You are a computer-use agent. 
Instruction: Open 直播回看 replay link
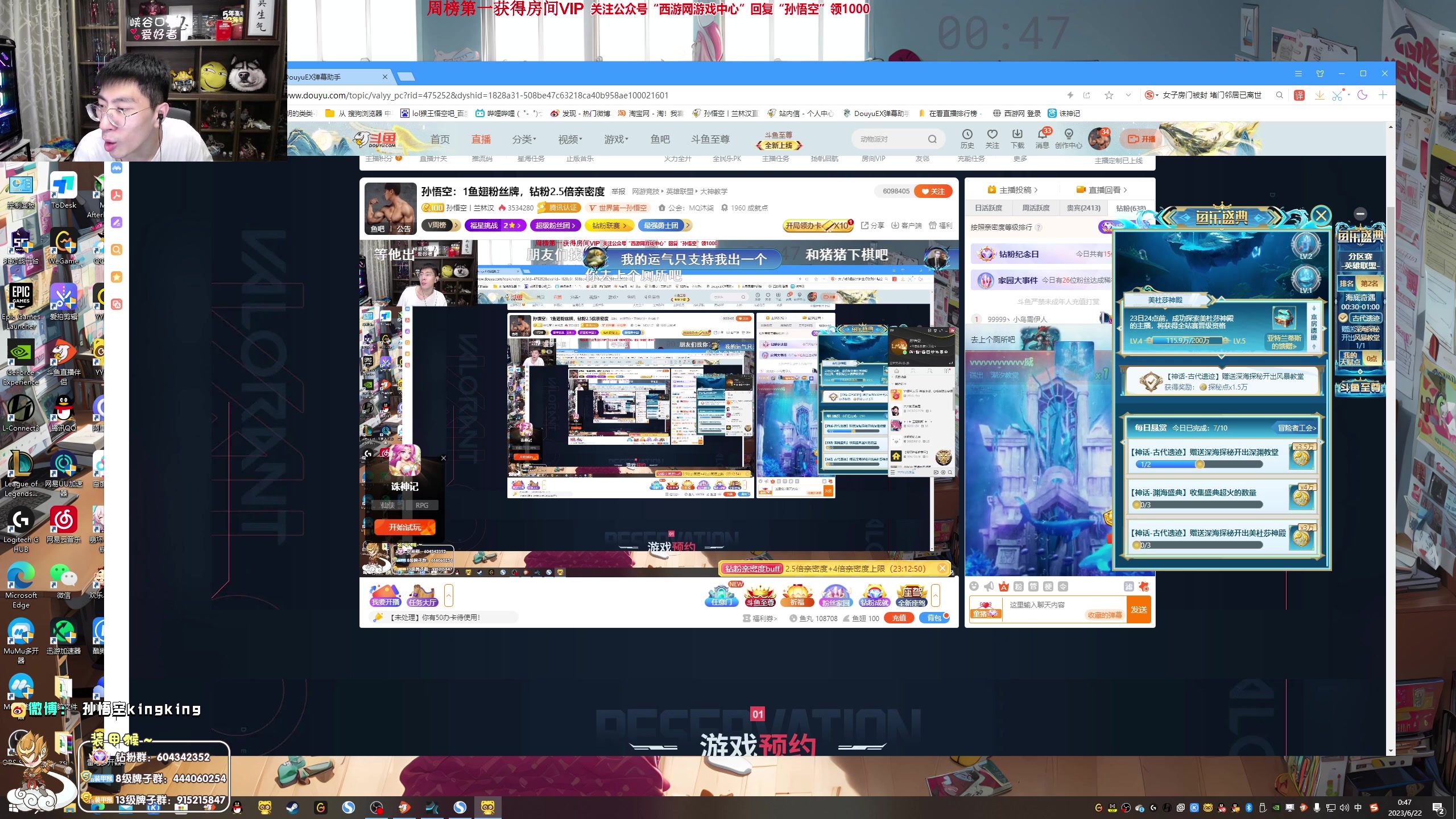click(x=1102, y=190)
